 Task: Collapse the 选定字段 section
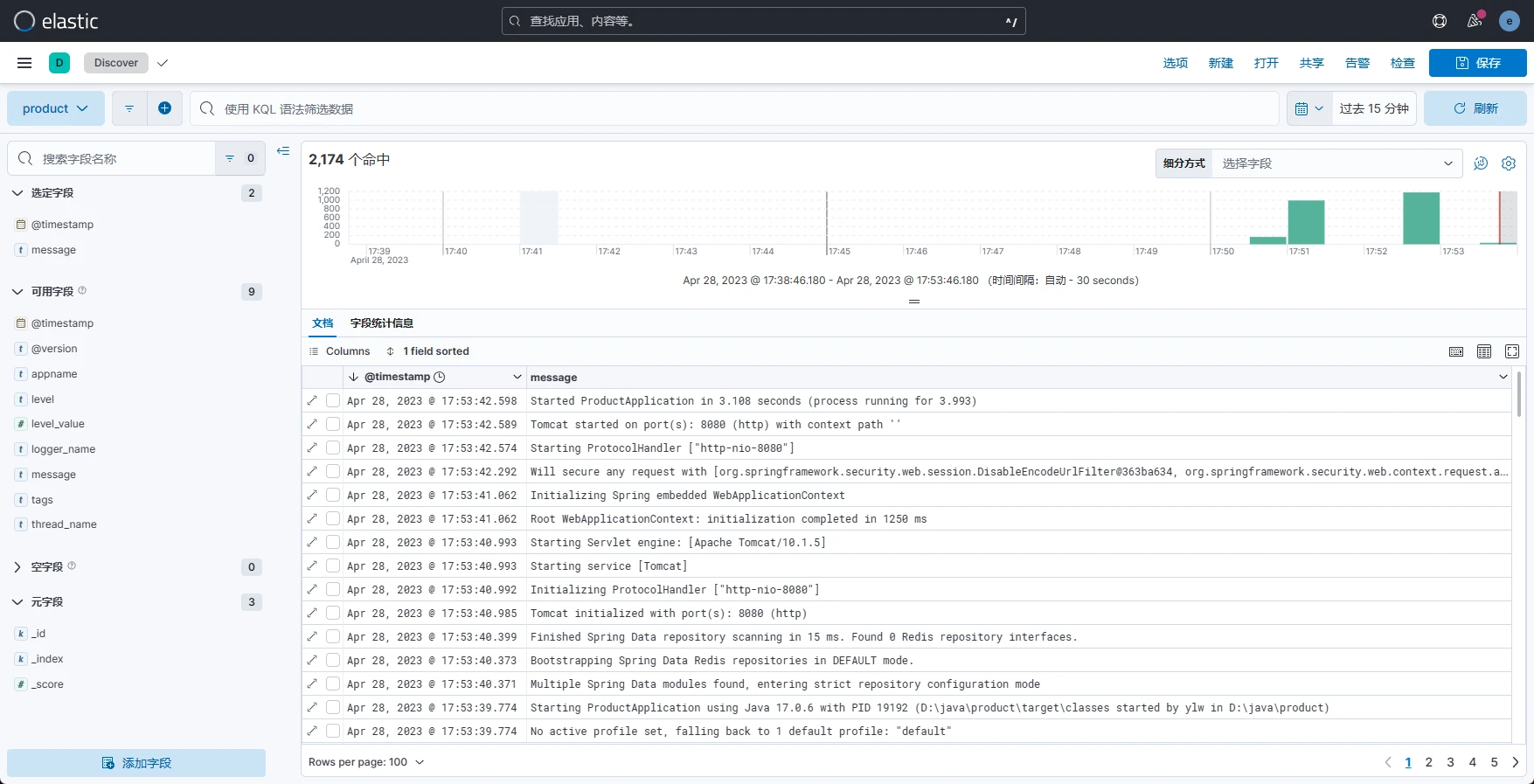pyautogui.click(x=17, y=193)
